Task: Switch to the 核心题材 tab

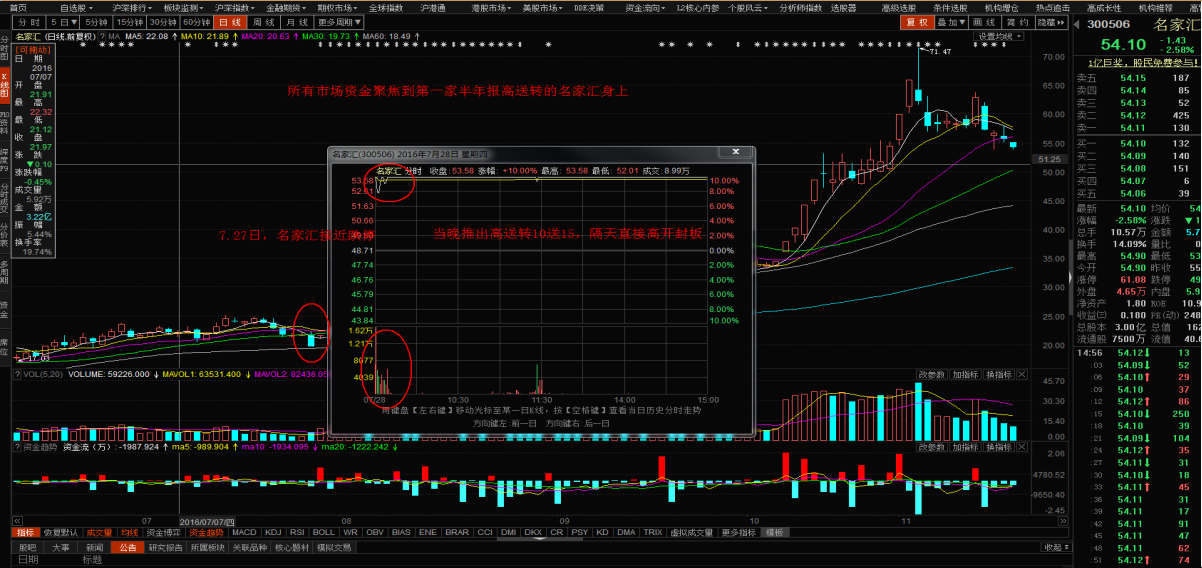Action: click(293, 548)
